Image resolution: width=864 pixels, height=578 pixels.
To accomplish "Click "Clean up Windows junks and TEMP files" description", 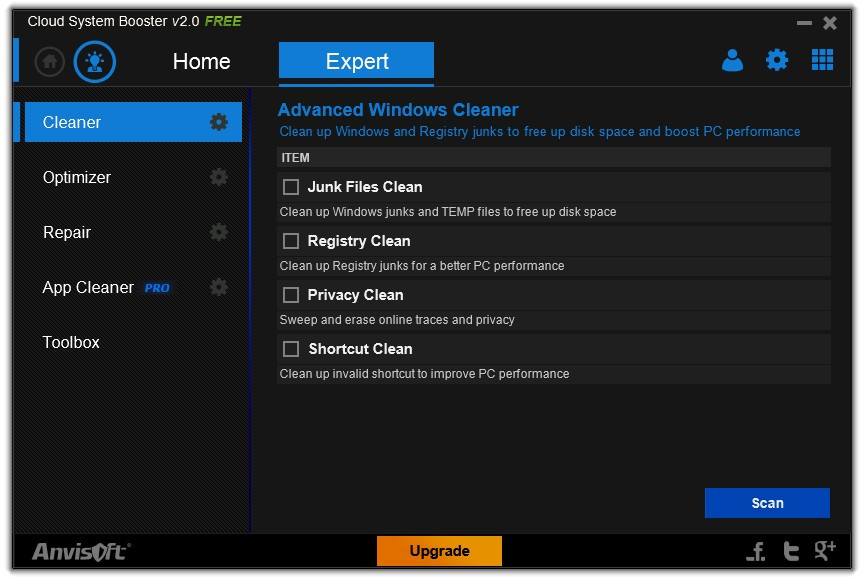I will pyautogui.click(x=448, y=212).
